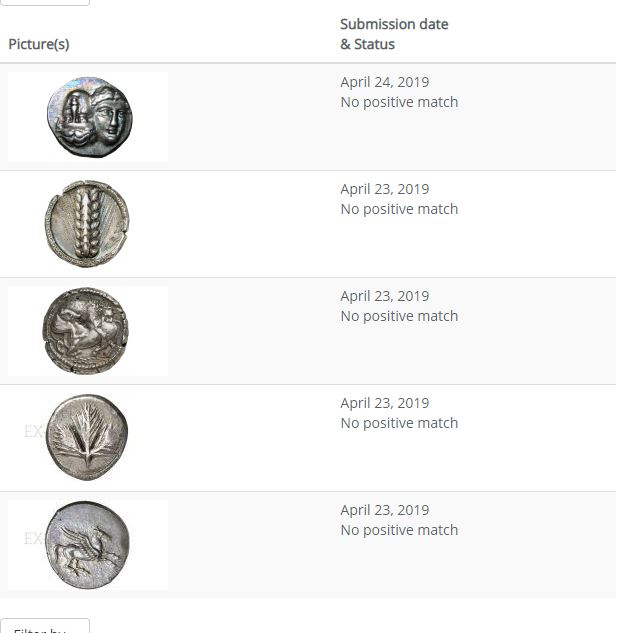
Task: Select the date beside the leaf coin
Action: (385, 403)
